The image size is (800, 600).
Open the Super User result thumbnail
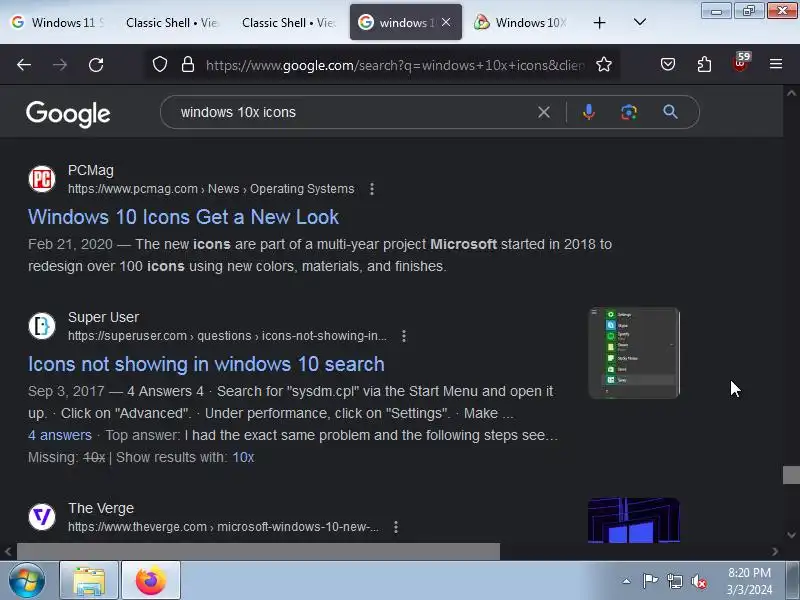(x=634, y=353)
